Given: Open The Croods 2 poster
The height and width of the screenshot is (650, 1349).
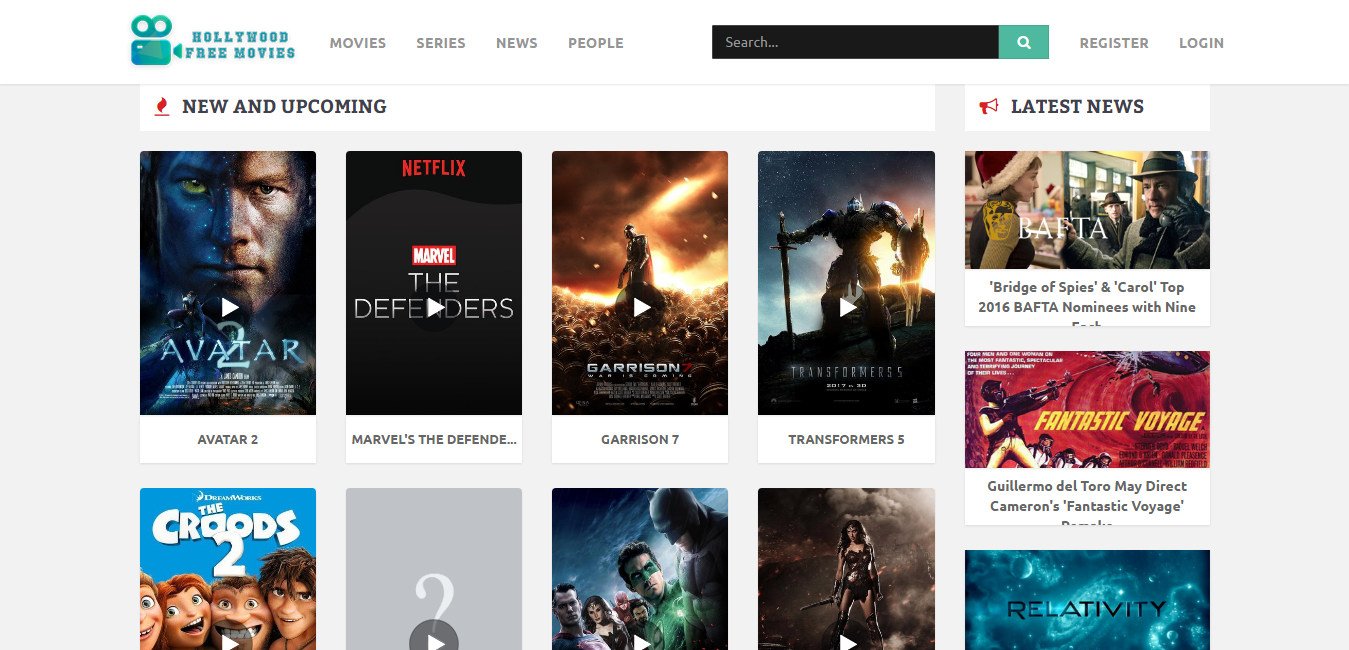Looking at the screenshot, I should point(228,569).
